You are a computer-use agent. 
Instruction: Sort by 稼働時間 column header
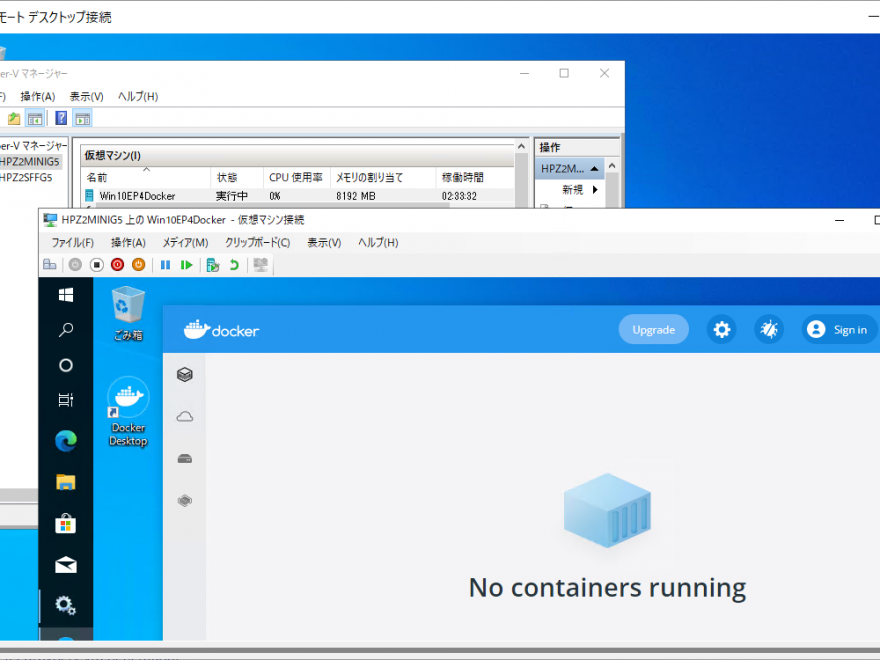point(475,177)
